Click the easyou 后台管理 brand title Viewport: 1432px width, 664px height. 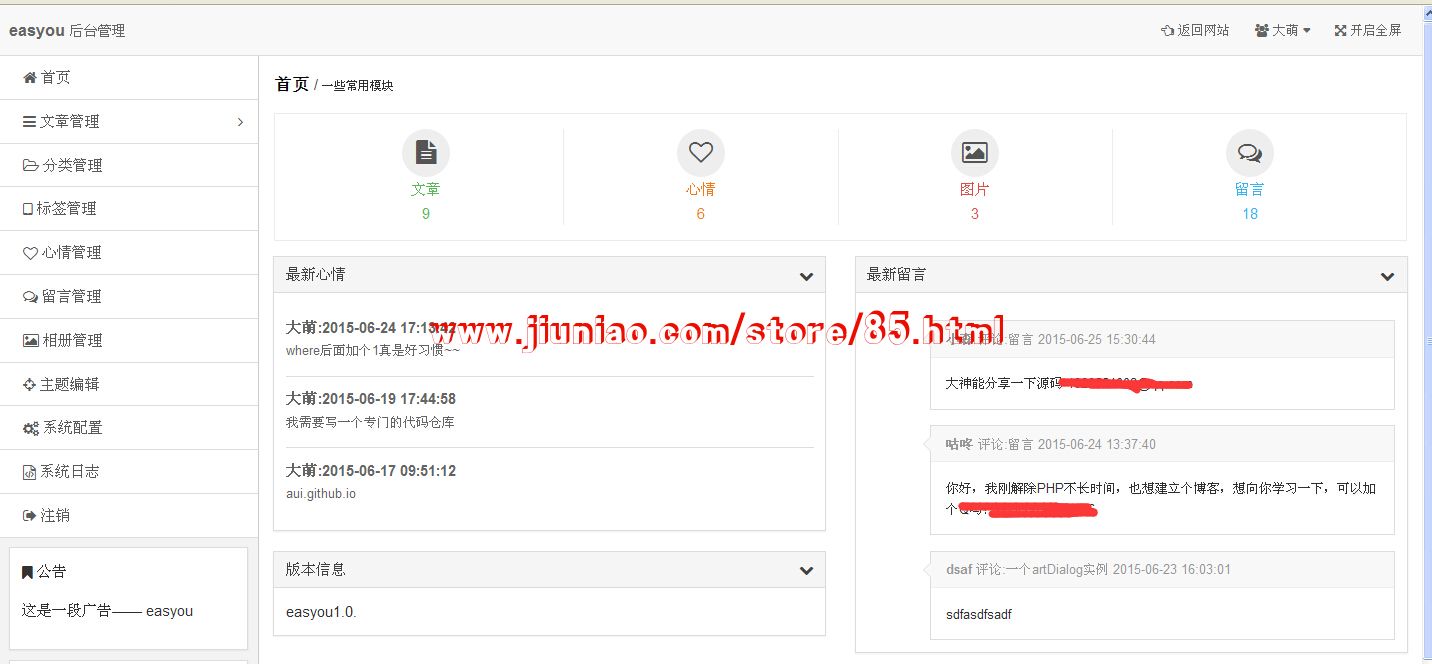click(67, 31)
